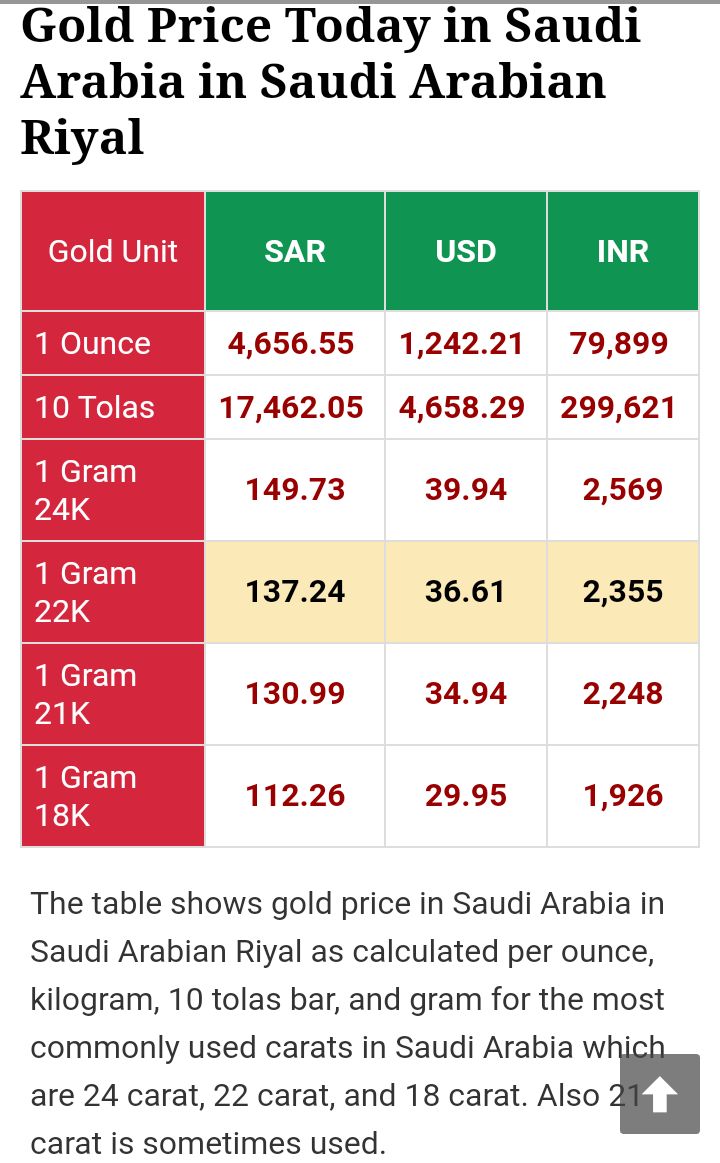
Task: Click the INR column header
Action: (623, 251)
